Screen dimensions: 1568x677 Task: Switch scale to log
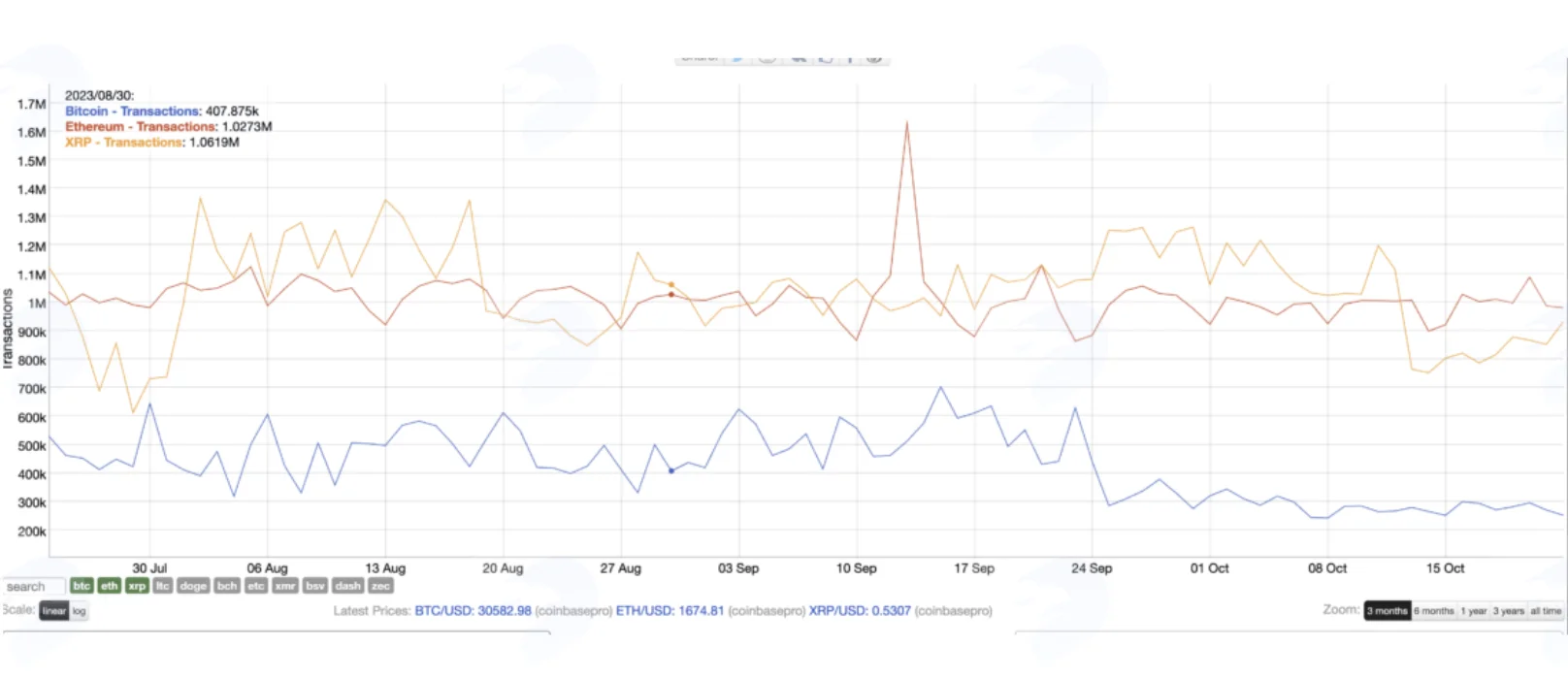pos(79,611)
